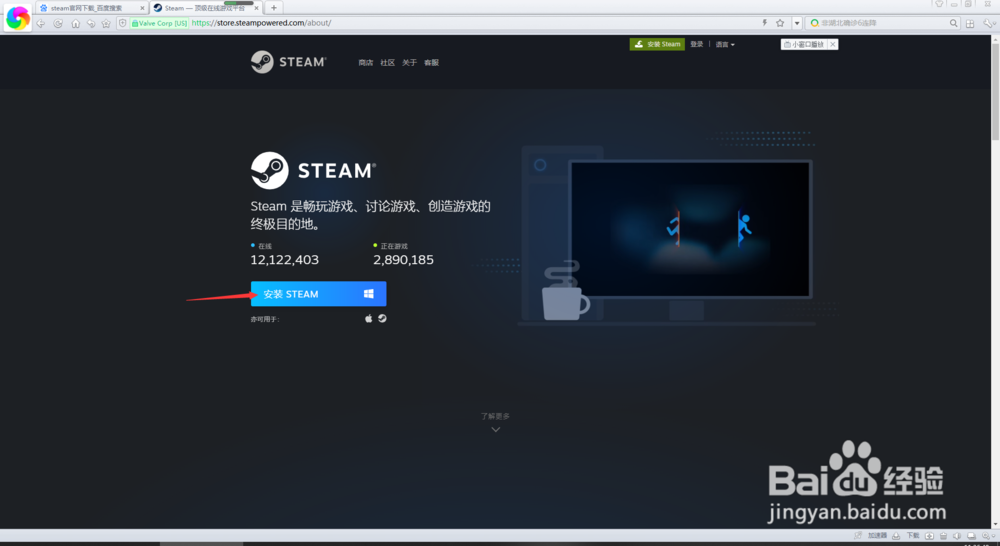Click the in-game count 2,890,185
Image resolution: width=1000 pixels, height=546 pixels.
(x=403, y=260)
